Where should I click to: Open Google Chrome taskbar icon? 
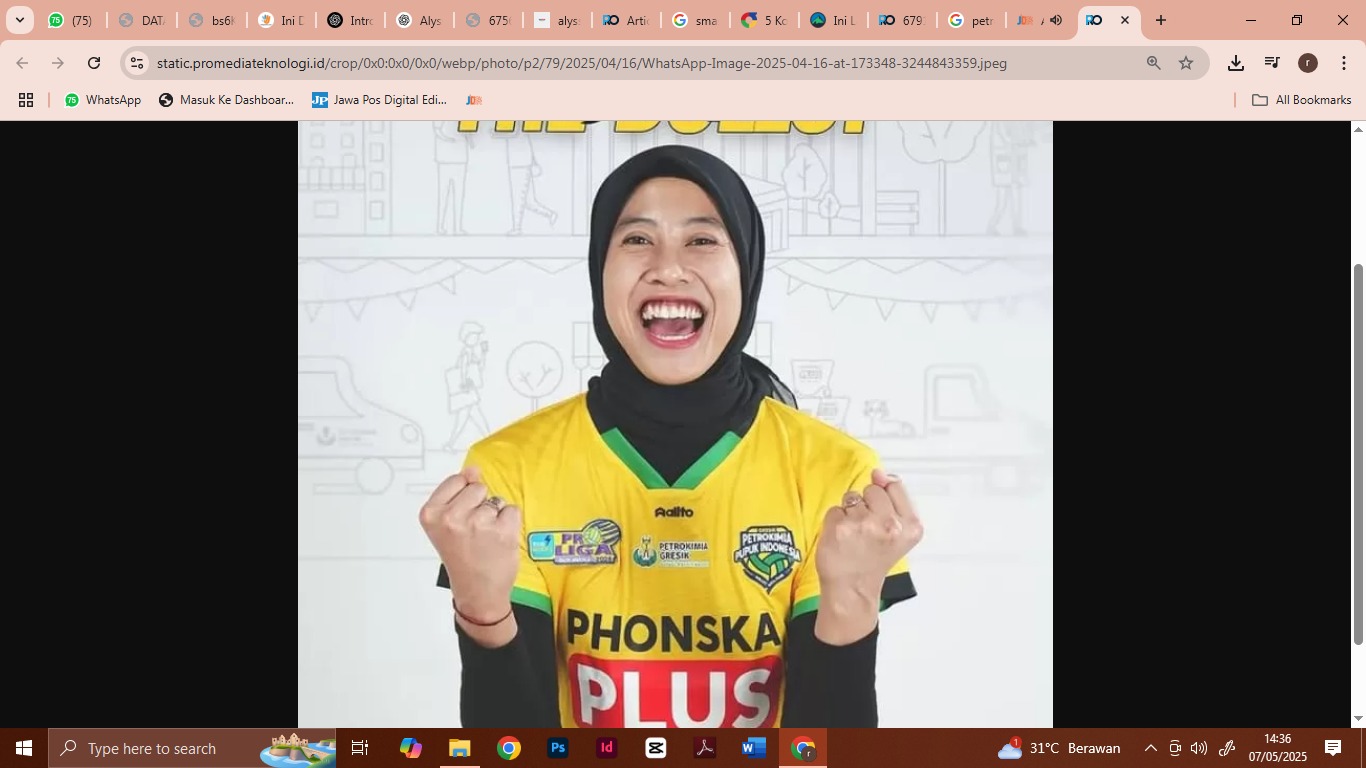(509, 748)
